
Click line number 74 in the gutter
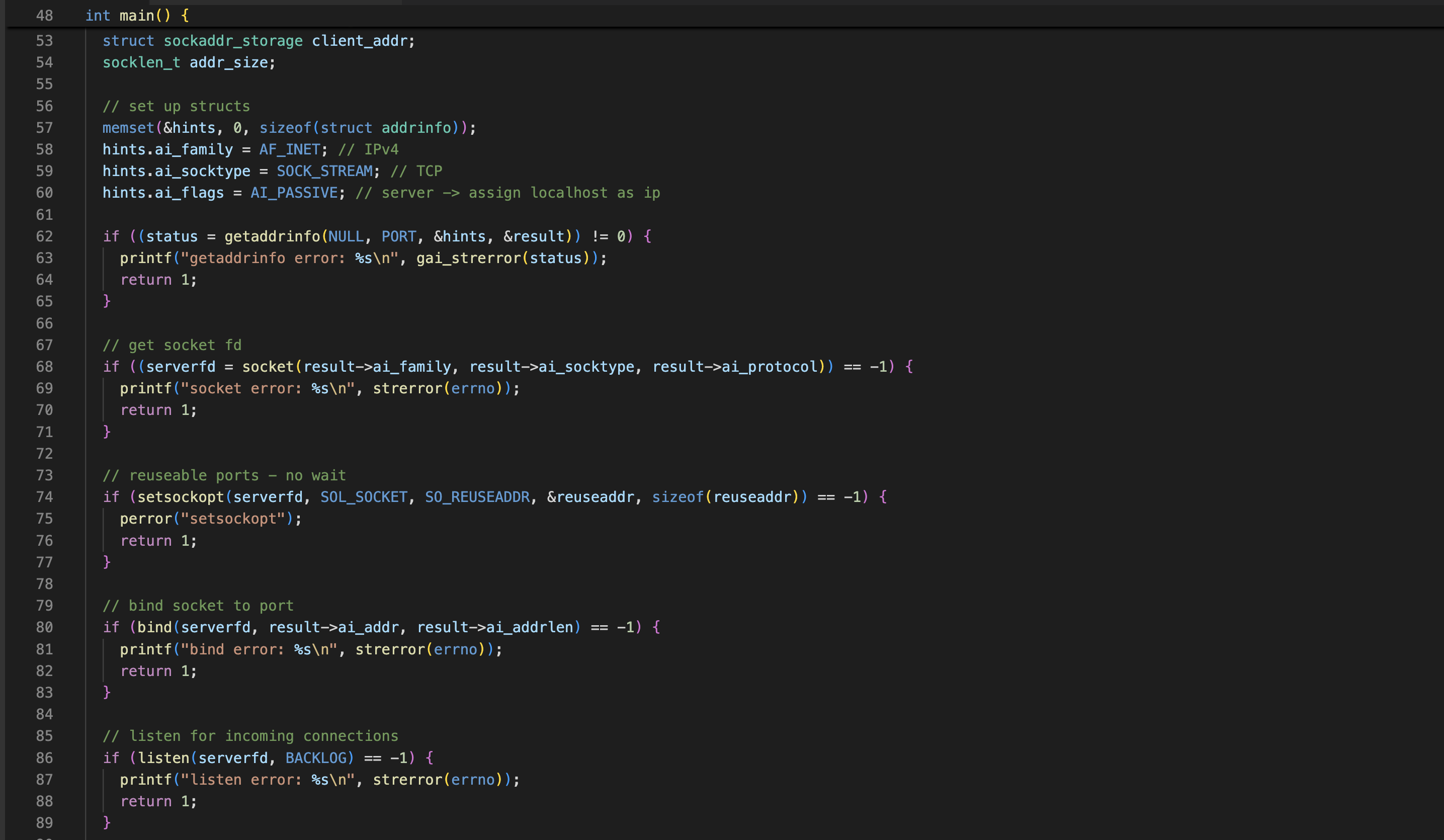point(44,497)
